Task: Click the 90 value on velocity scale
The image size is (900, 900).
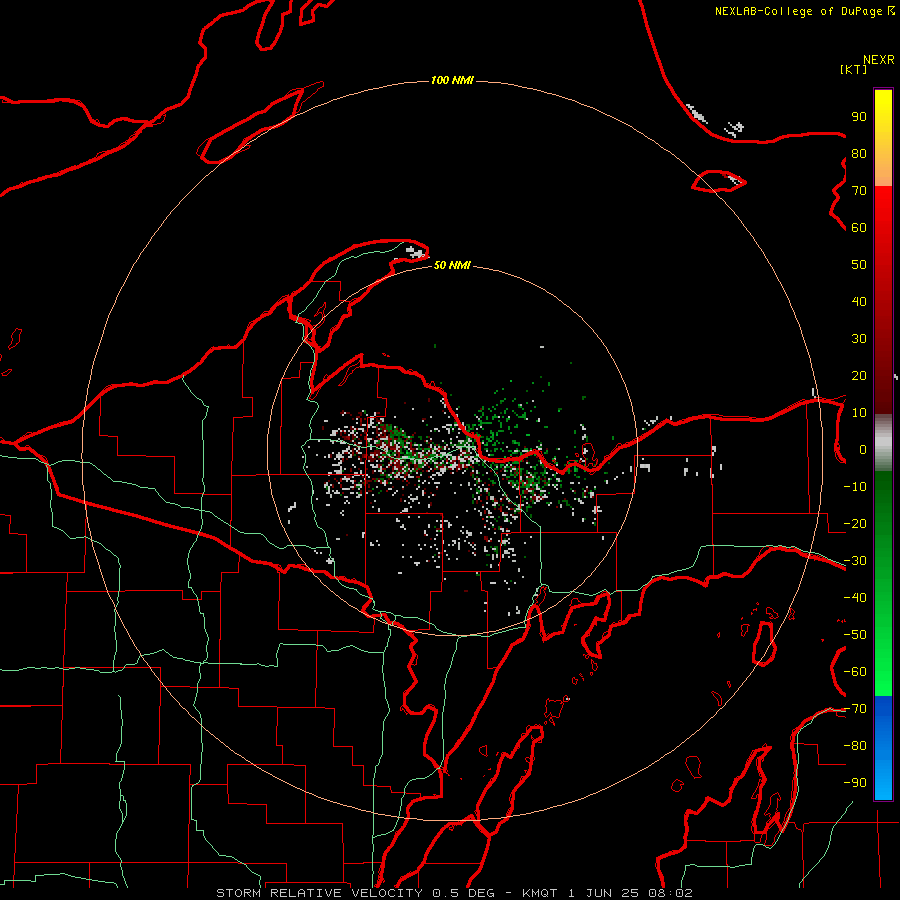Action: tap(859, 117)
